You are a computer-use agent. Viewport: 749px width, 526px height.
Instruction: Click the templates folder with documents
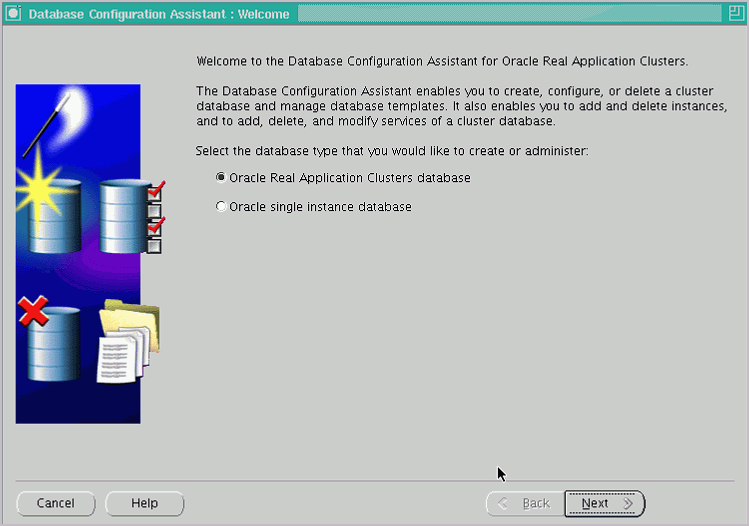pos(128,342)
